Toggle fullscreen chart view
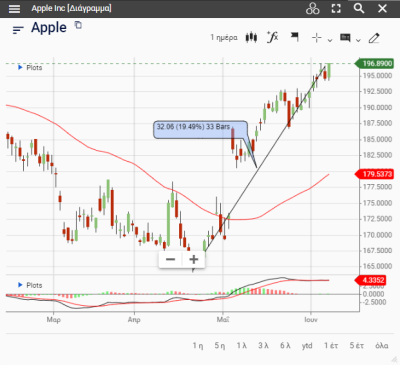The width and height of the screenshot is (400, 365). pos(336,9)
